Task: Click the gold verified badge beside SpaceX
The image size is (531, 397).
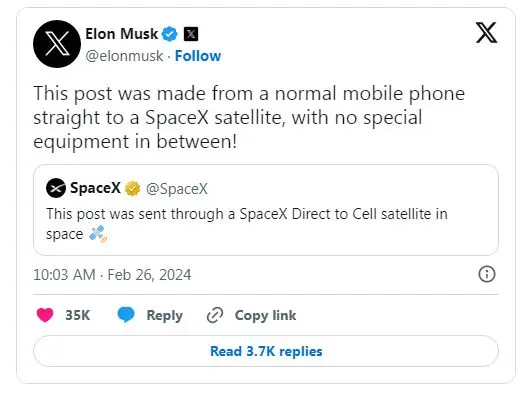Action: [x=132, y=188]
